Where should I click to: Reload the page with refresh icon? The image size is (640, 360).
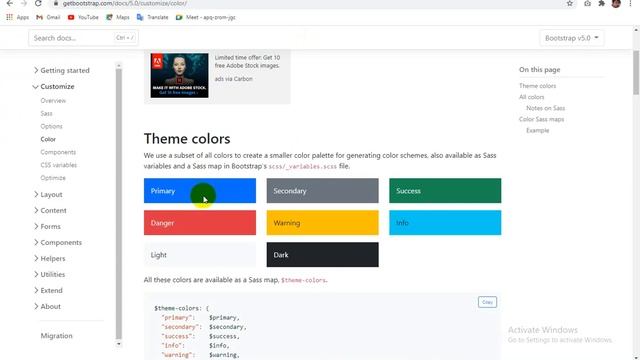point(38,3)
